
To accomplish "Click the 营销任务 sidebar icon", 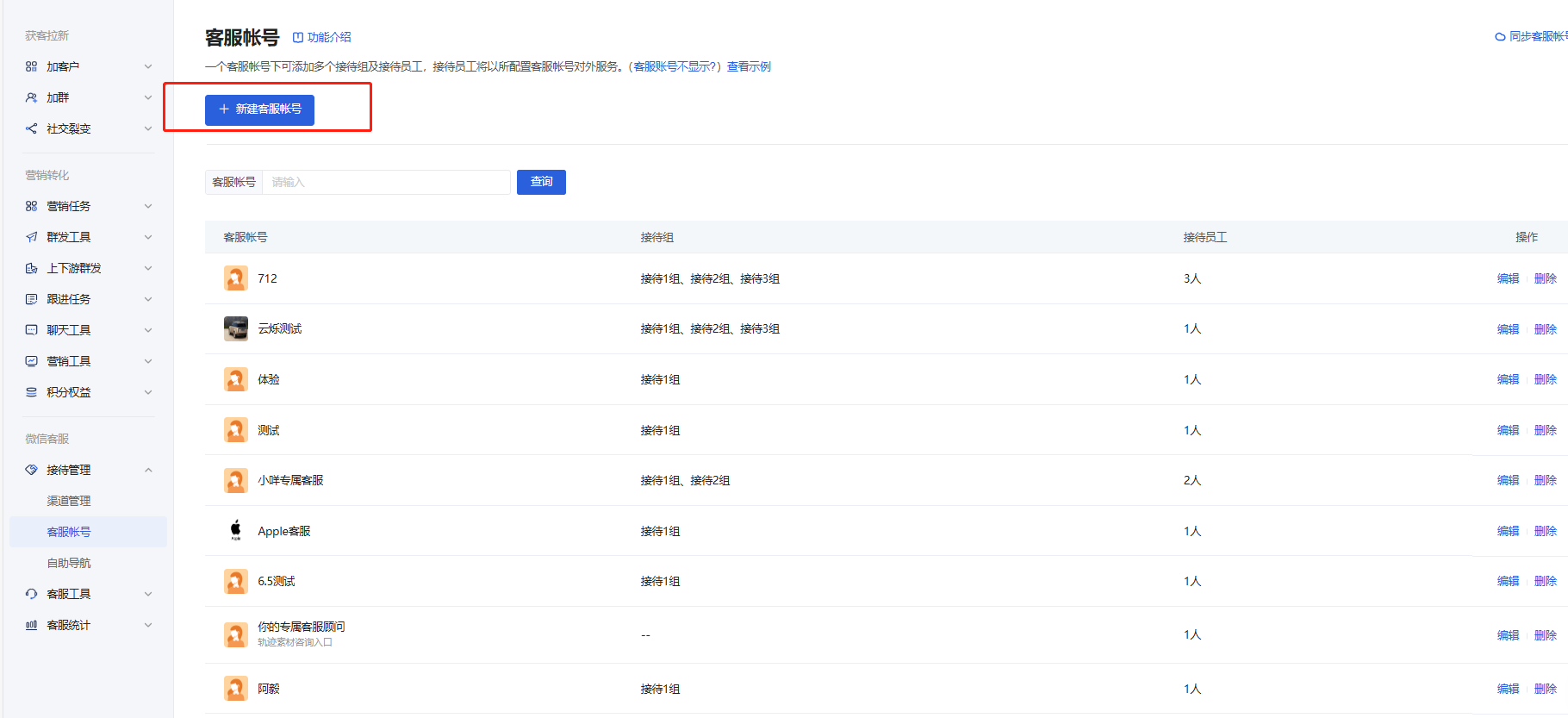I will coord(31,206).
